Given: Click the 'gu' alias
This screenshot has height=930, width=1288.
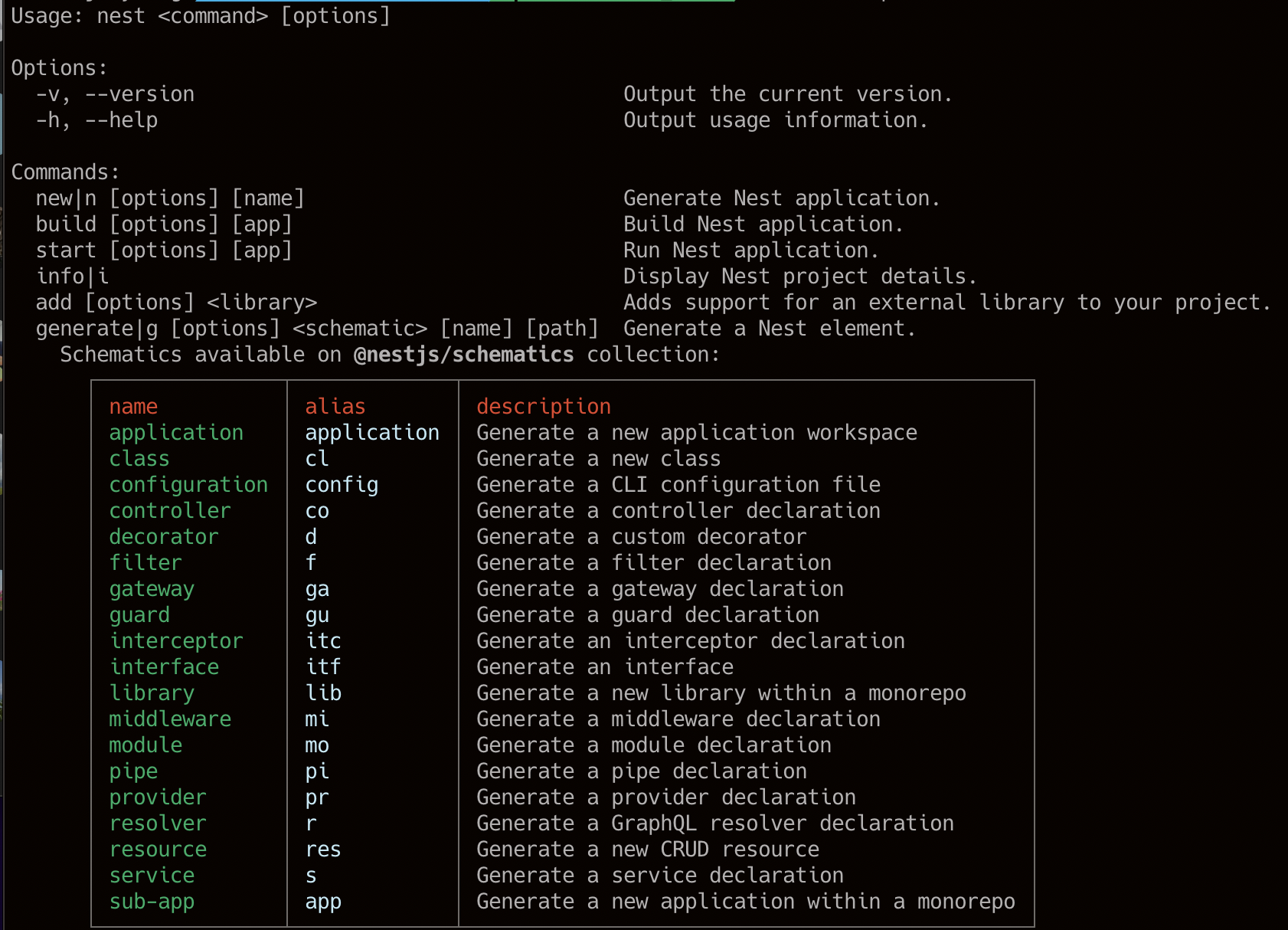Looking at the screenshot, I should click(317, 615).
